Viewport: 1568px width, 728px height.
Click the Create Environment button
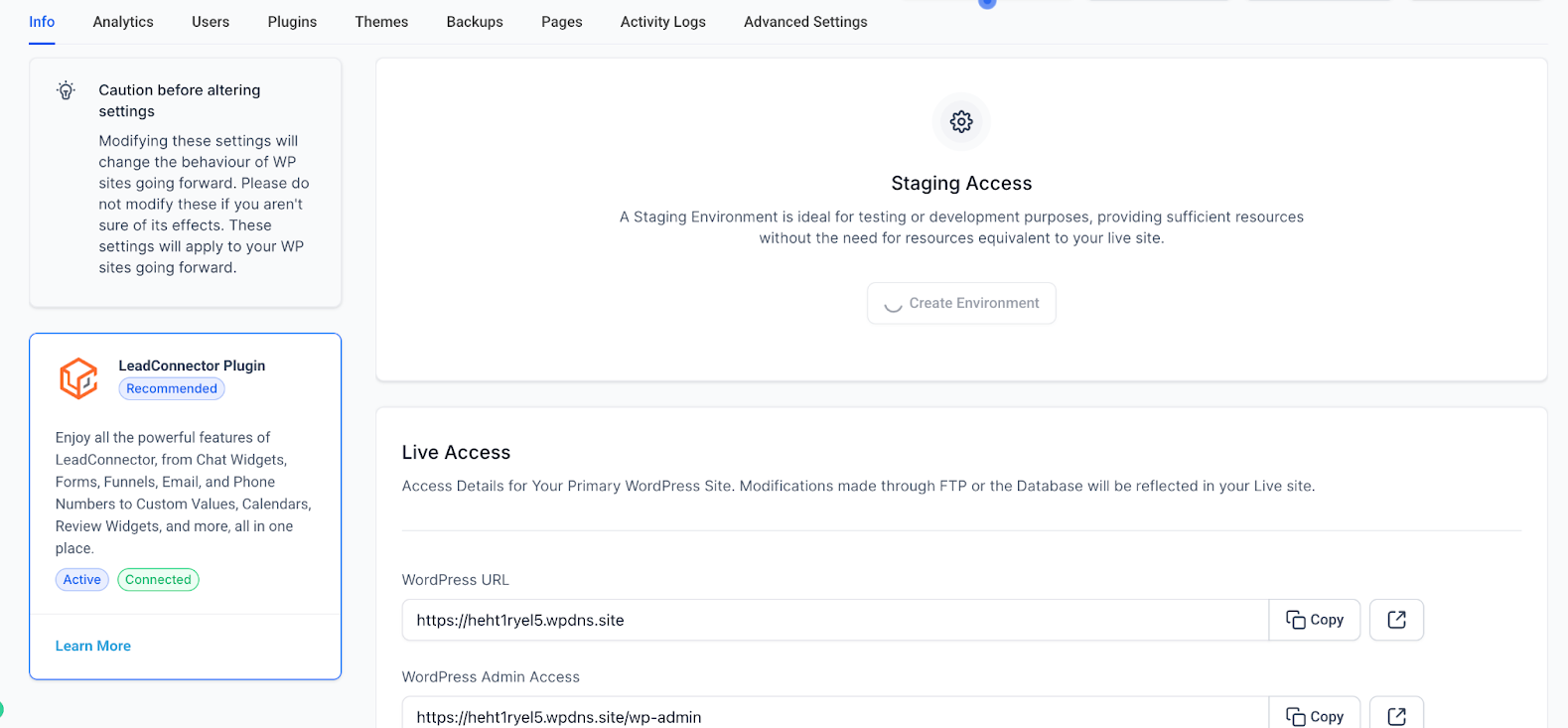tap(960, 303)
